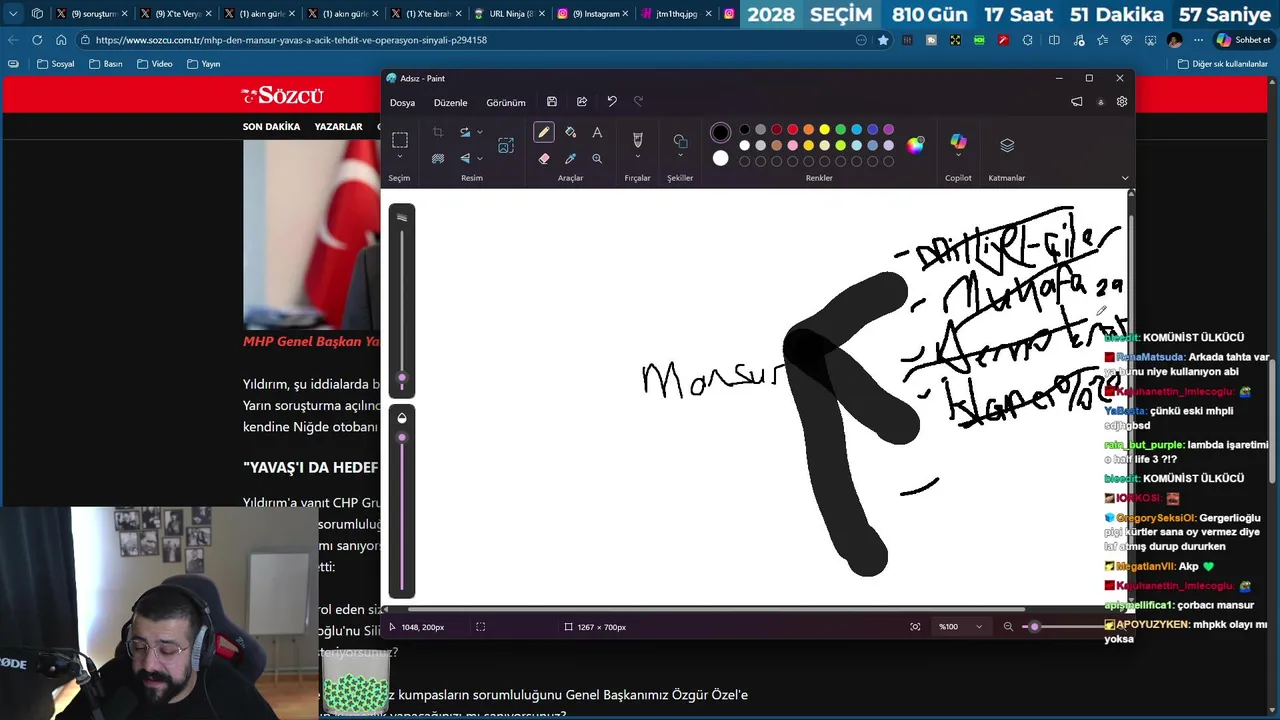The width and height of the screenshot is (1280, 720).
Task: Click the Sözcü logo
Action: tap(282, 95)
